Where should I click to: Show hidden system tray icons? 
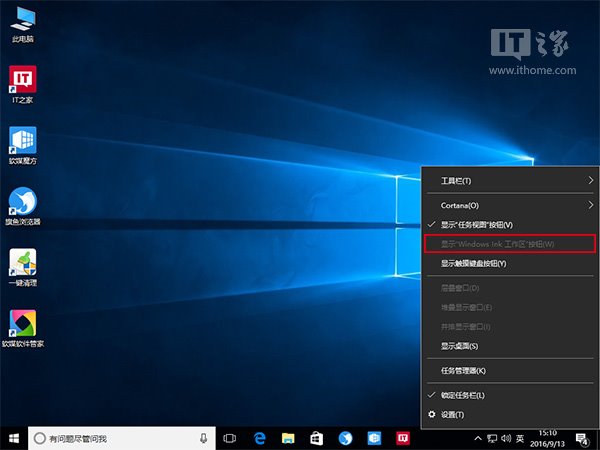coord(478,439)
